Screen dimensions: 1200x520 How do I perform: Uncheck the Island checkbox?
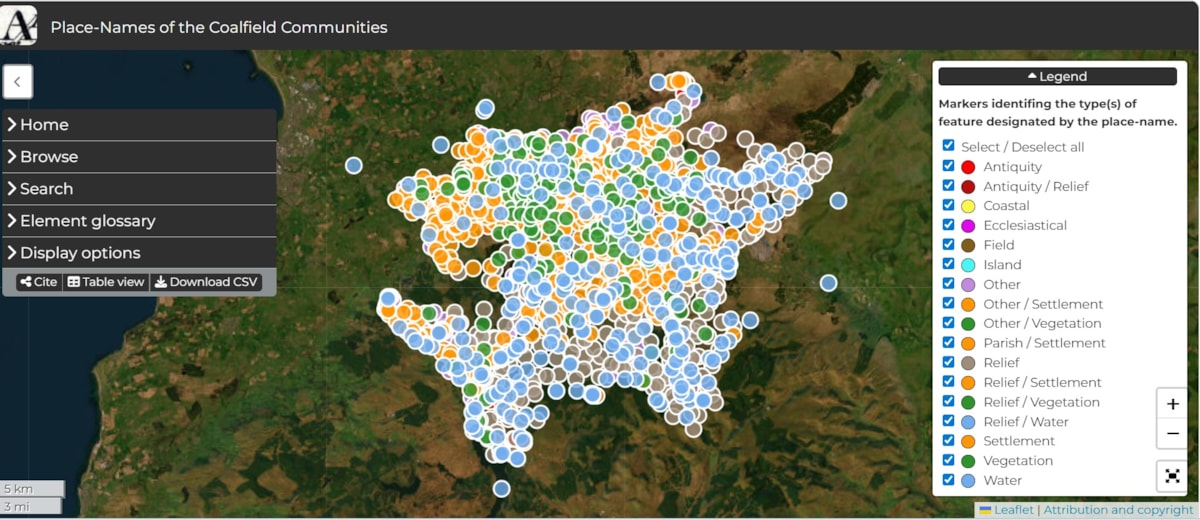tap(948, 264)
